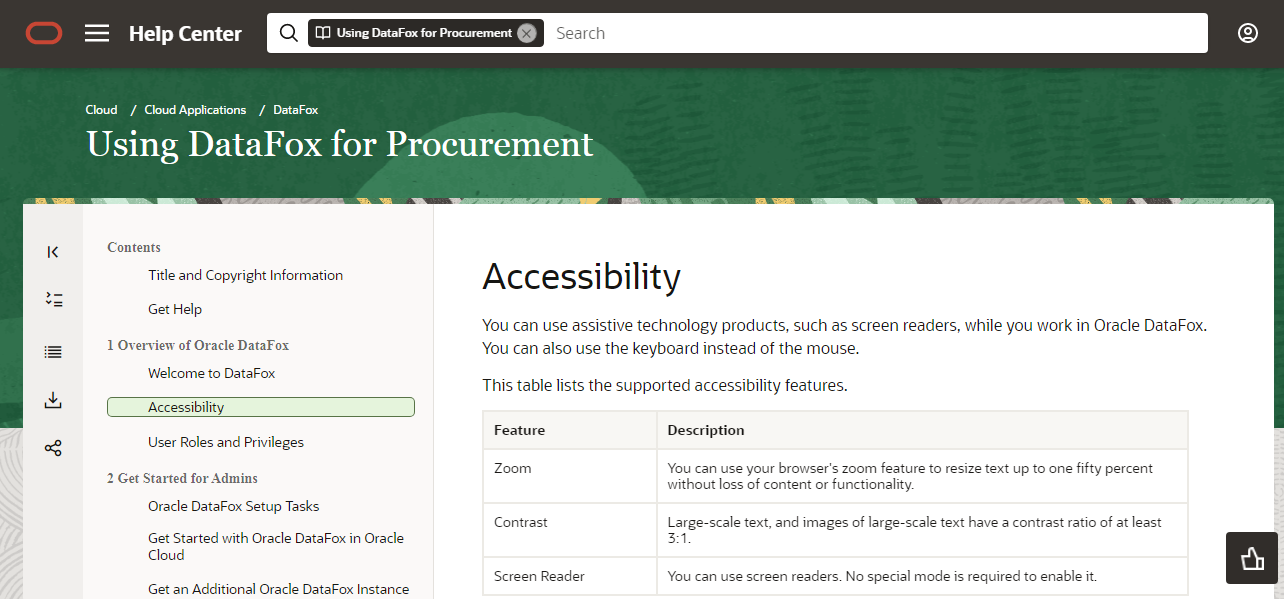The height and width of the screenshot is (599, 1284).
Task: Open User Roles and Privileges topic
Action: click(x=226, y=442)
